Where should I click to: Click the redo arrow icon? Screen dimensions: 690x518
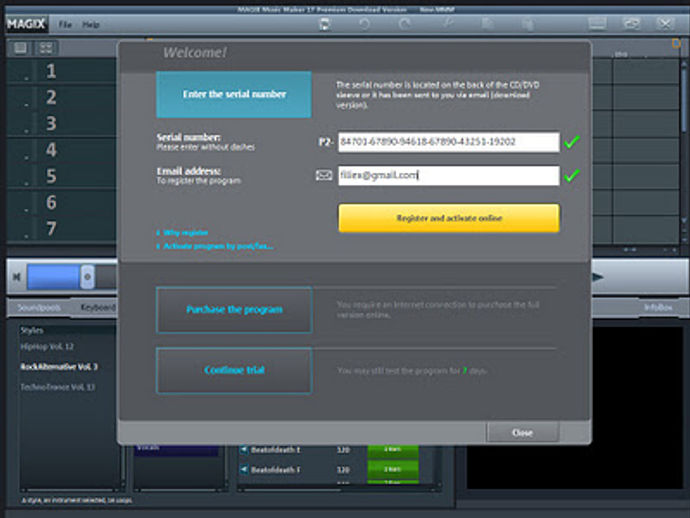click(x=405, y=24)
